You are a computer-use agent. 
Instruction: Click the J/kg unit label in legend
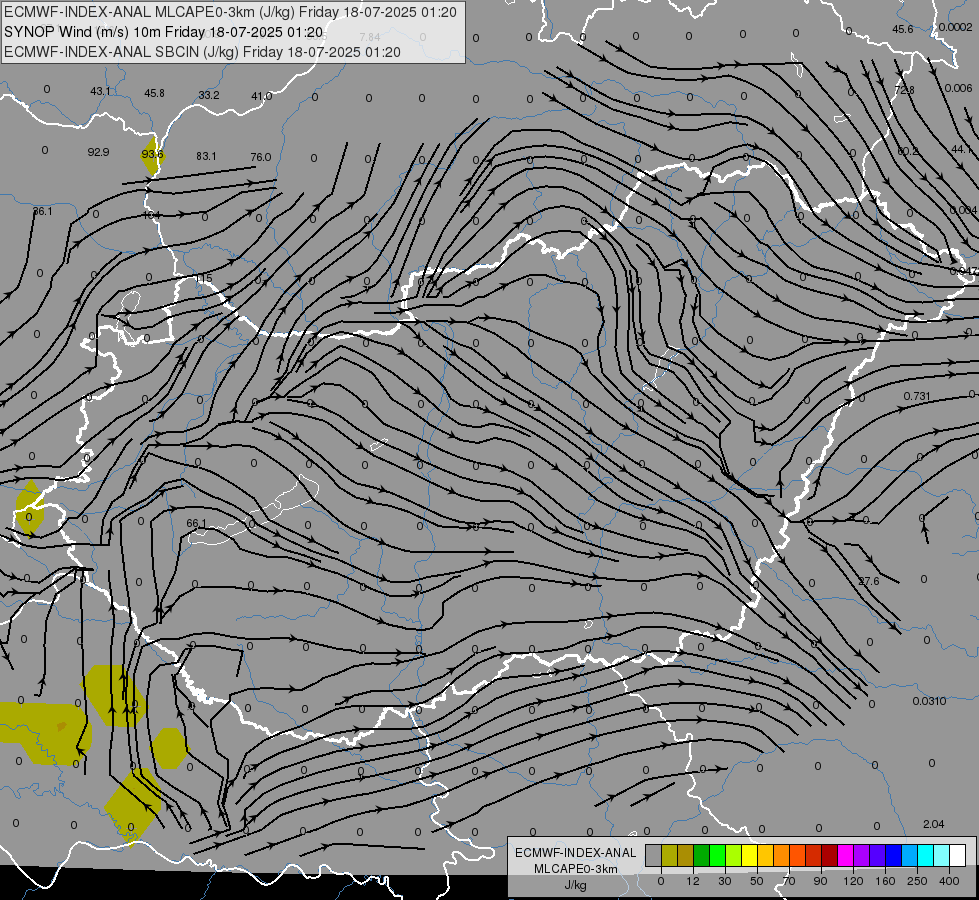tap(576, 885)
